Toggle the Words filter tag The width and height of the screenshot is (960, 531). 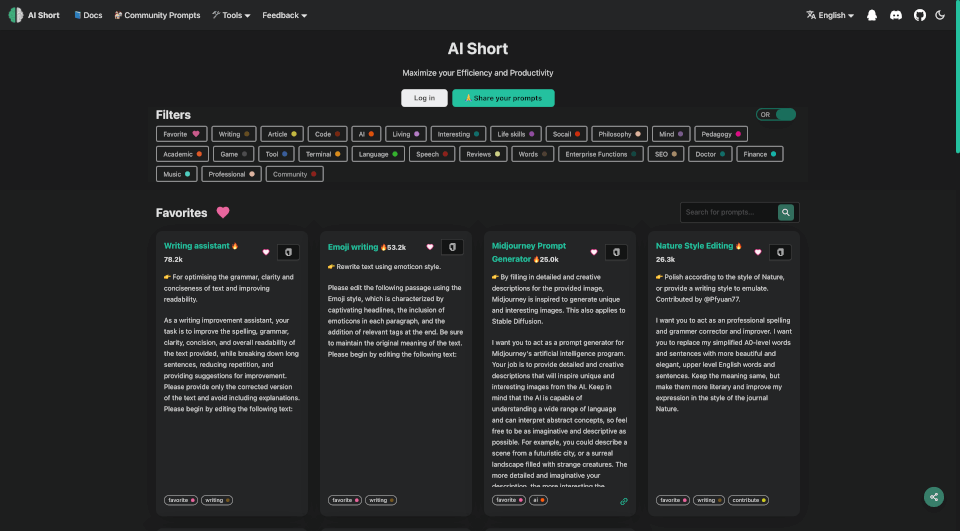(x=533, y=154)
